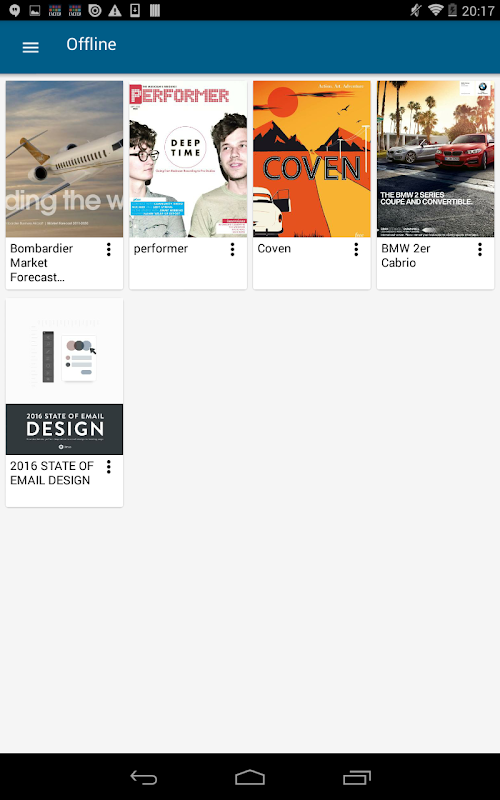The image size is (500, 800).
Task: Tap the Android back button
Action: (144, 778)
